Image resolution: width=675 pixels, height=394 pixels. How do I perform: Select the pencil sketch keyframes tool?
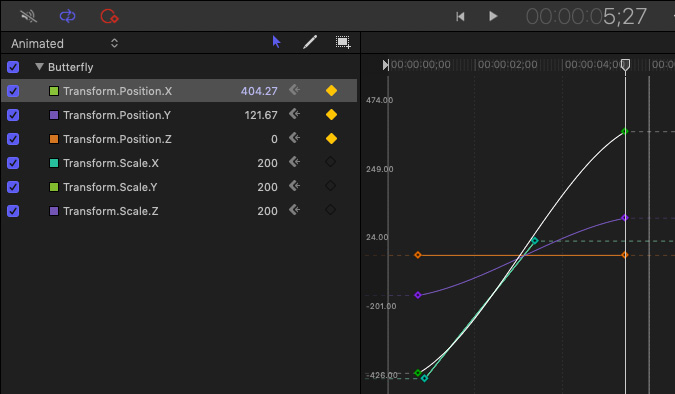(x=310, y=42)
